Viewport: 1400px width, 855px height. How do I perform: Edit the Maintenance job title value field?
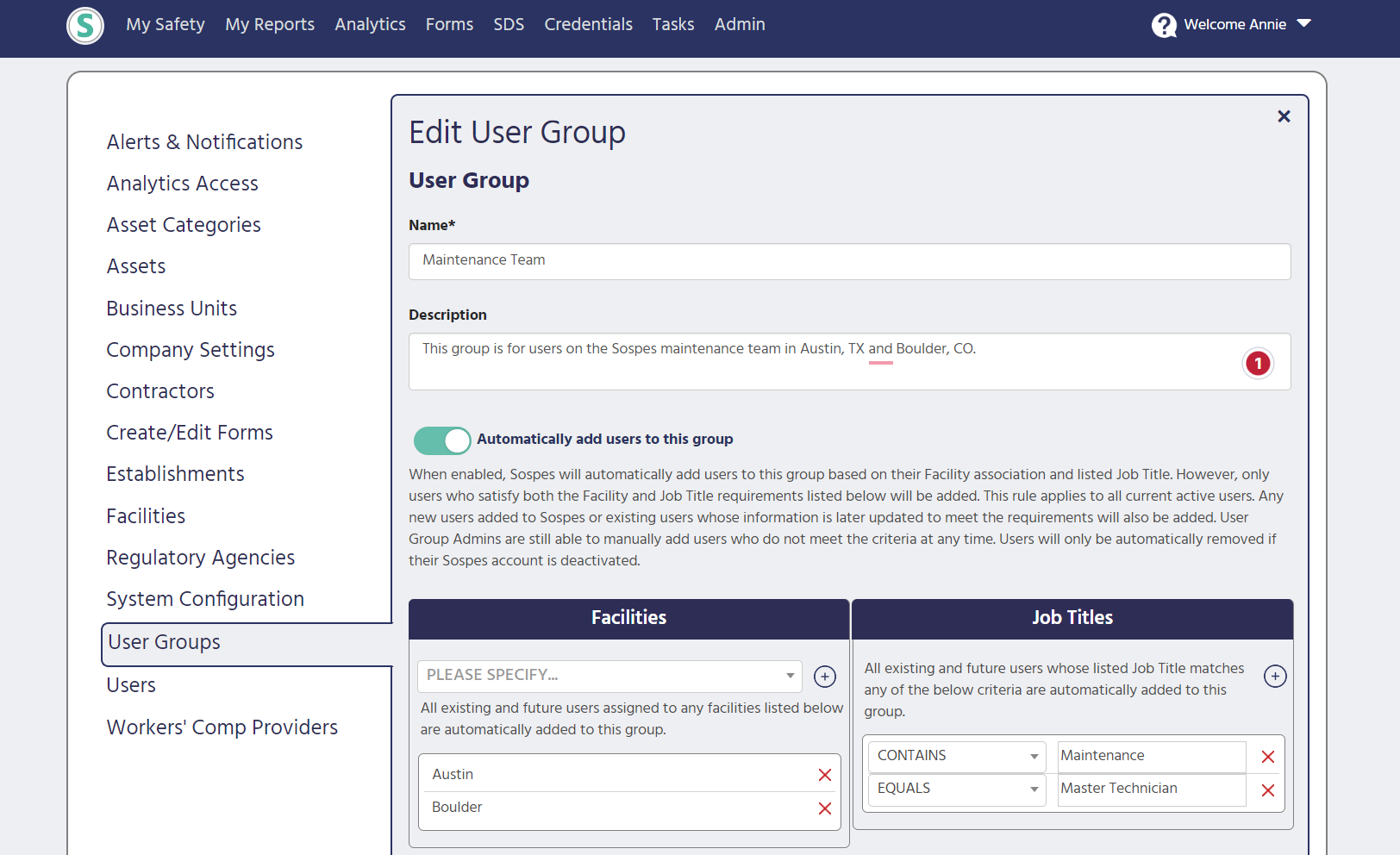(x=1152, y=757)
